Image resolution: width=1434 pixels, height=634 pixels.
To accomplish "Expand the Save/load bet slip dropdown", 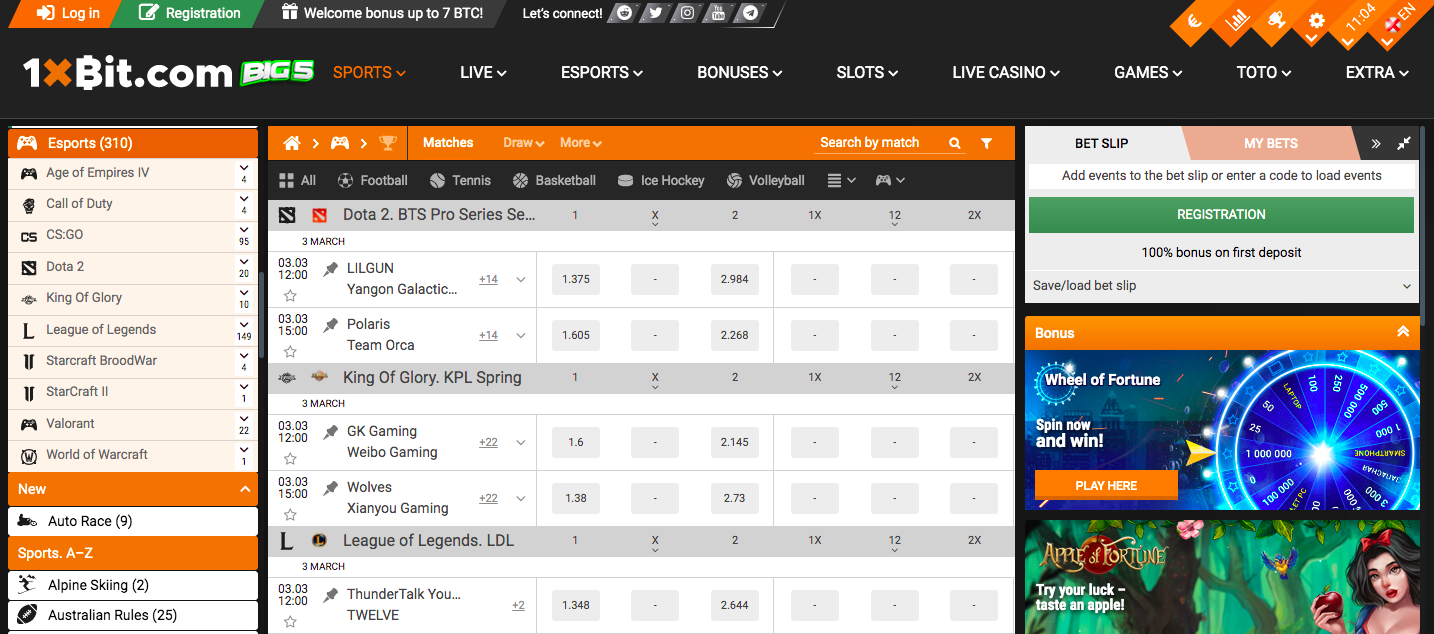I will coord(1221,285).
